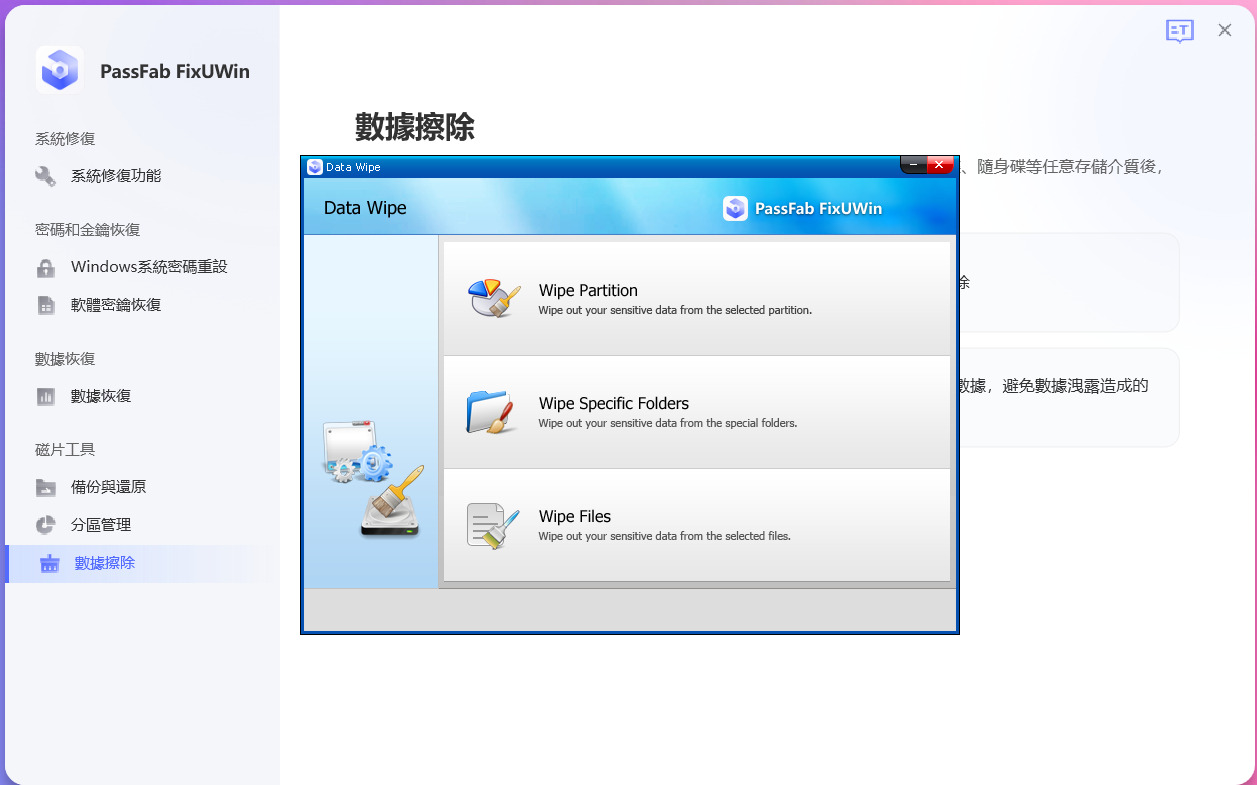Open the feedback icon at top right
This screenshot has height=785, width=1257.
[1180, 31]
